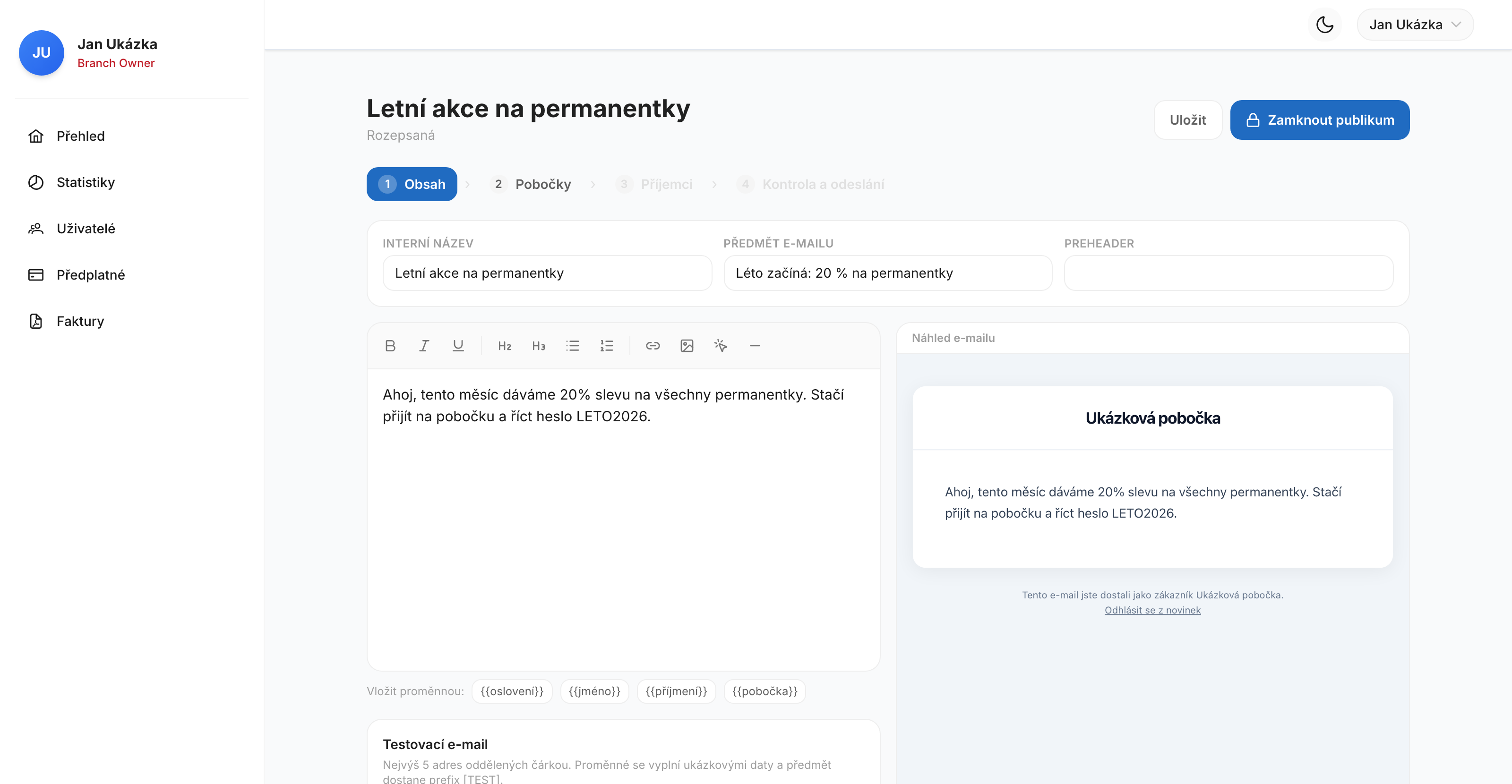Insert an image into the email

tap(687, 346)
